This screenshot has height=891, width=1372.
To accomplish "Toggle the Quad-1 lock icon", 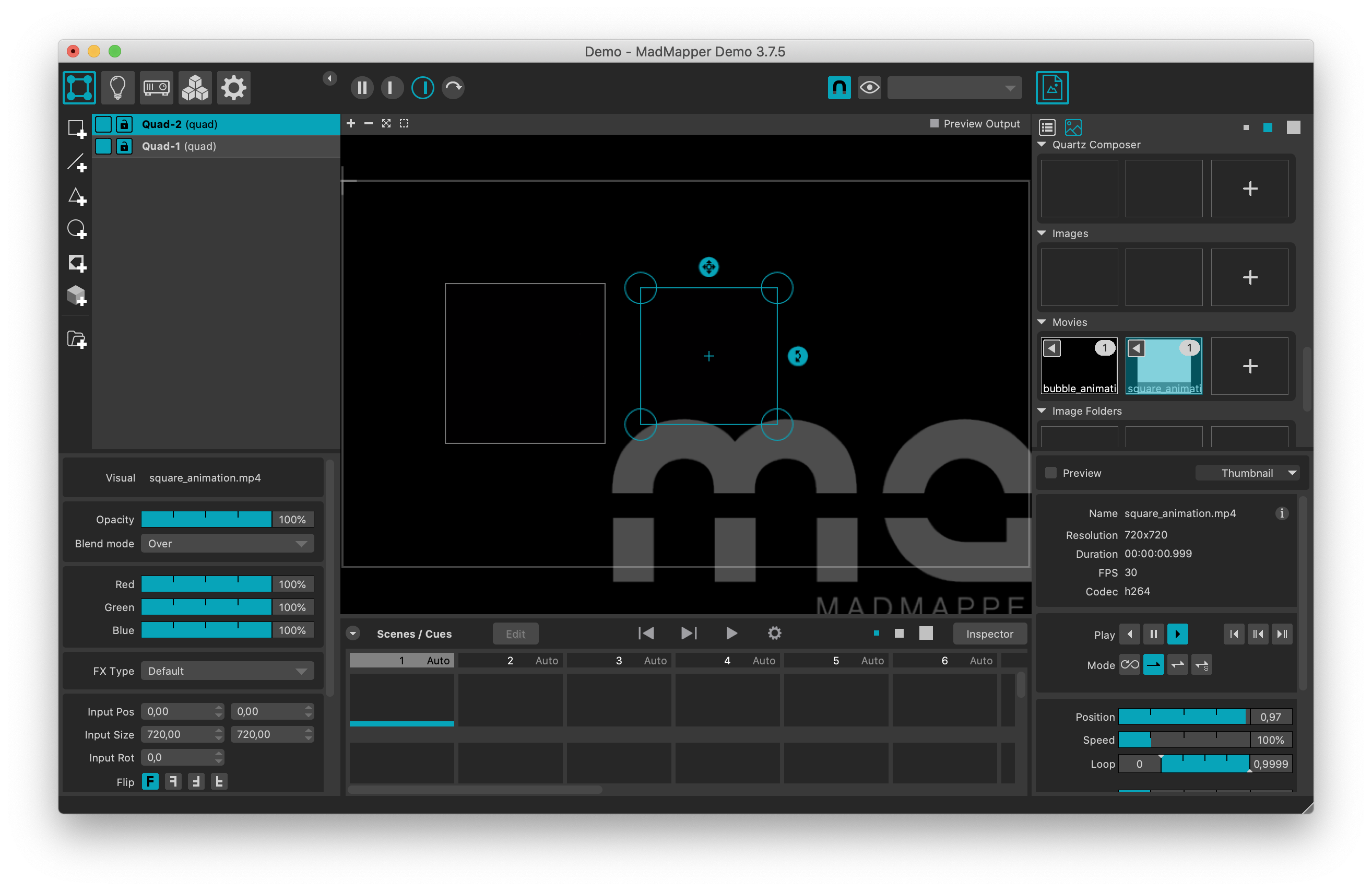I will [124, 146].
